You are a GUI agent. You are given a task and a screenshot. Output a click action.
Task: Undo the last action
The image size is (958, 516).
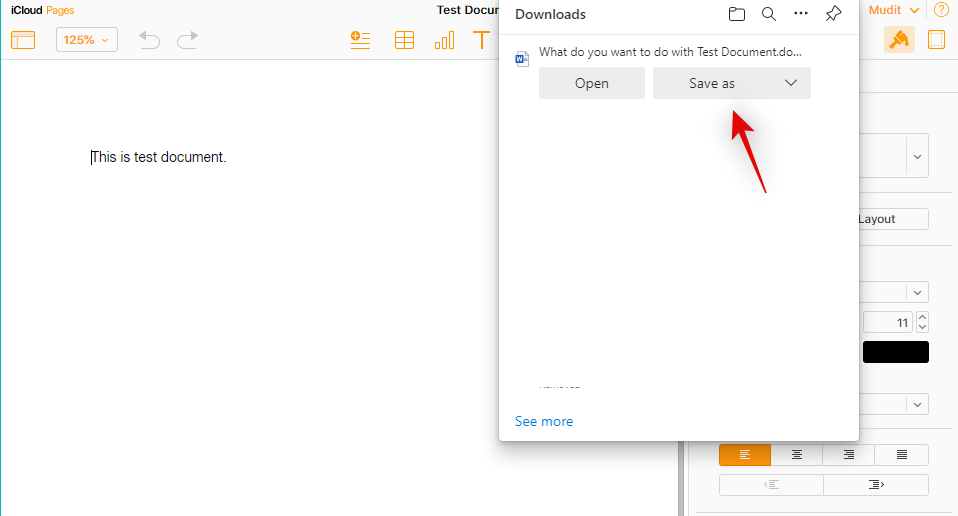(x=149, y=40)
